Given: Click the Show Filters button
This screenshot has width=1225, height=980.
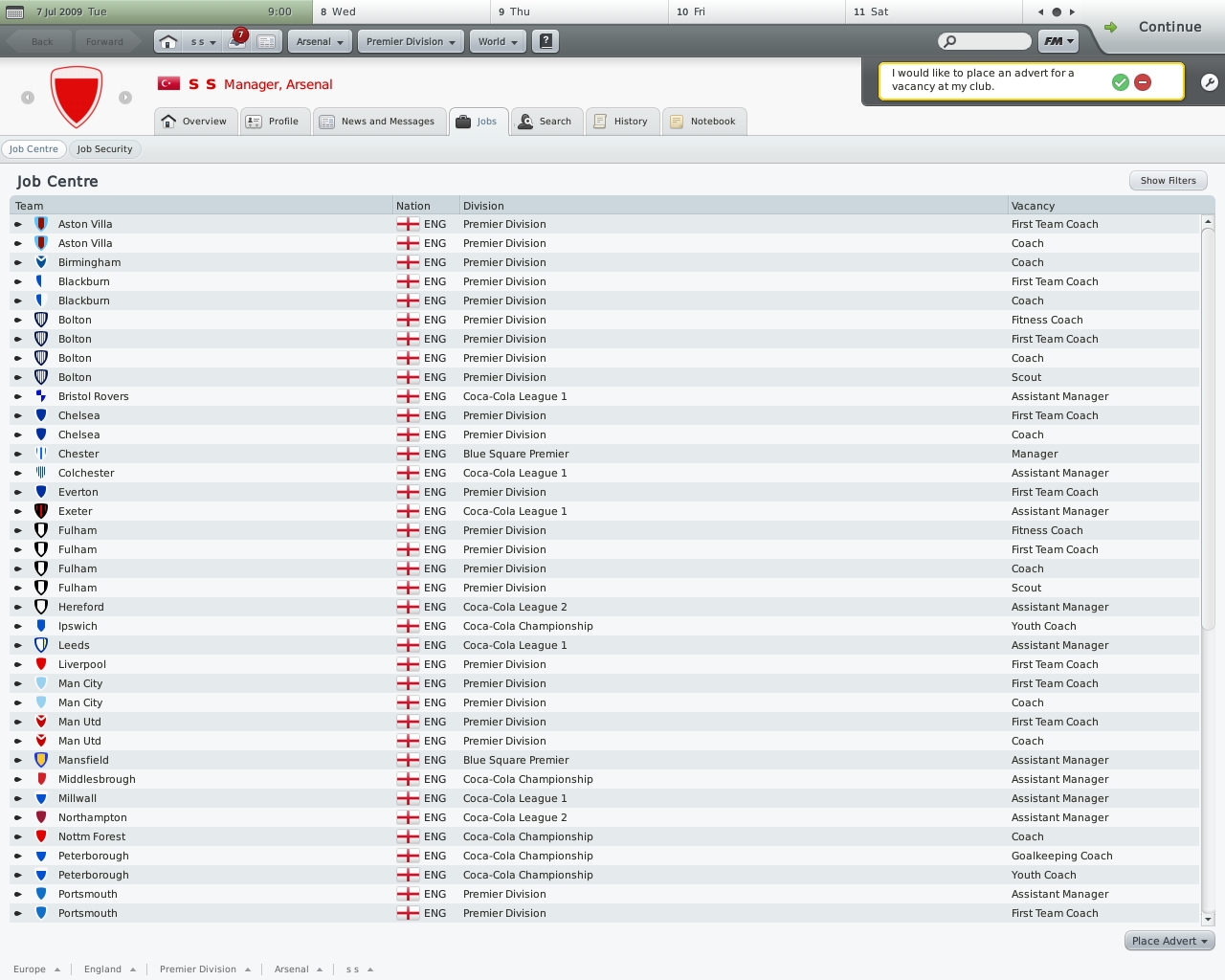Looking at the screenshot, I should click(1168, 181).
